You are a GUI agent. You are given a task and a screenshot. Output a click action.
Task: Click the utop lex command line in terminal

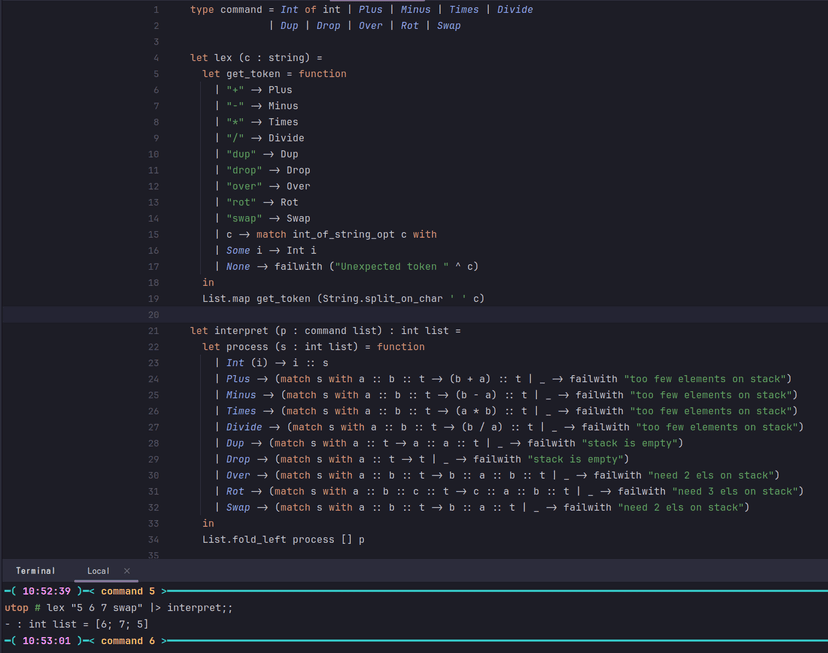[x=119, y=608]
